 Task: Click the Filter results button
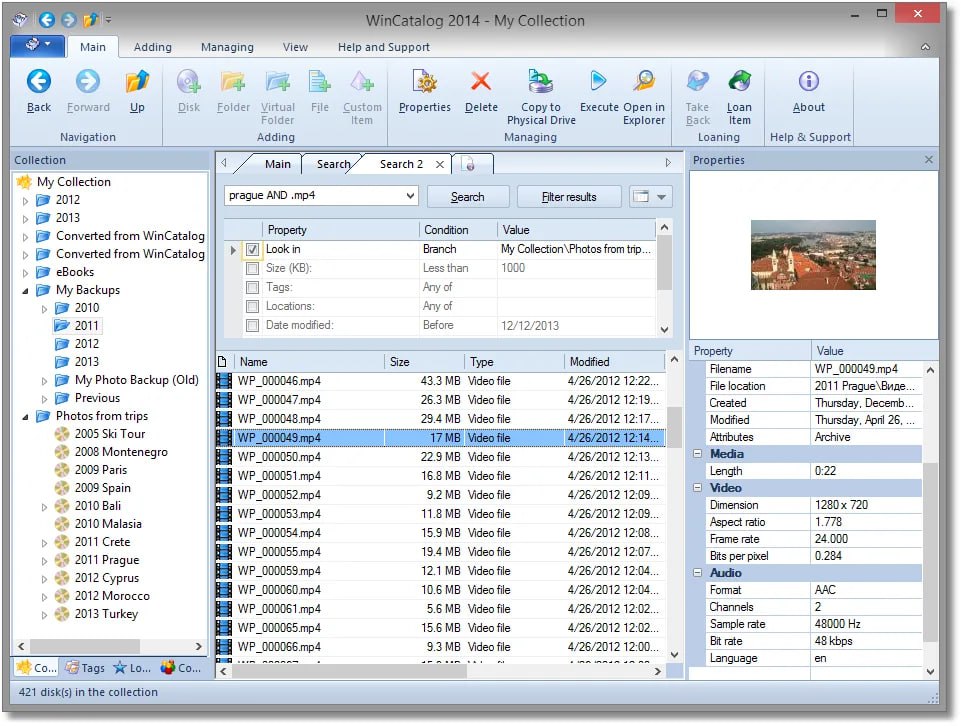click(x=568, y=197)
